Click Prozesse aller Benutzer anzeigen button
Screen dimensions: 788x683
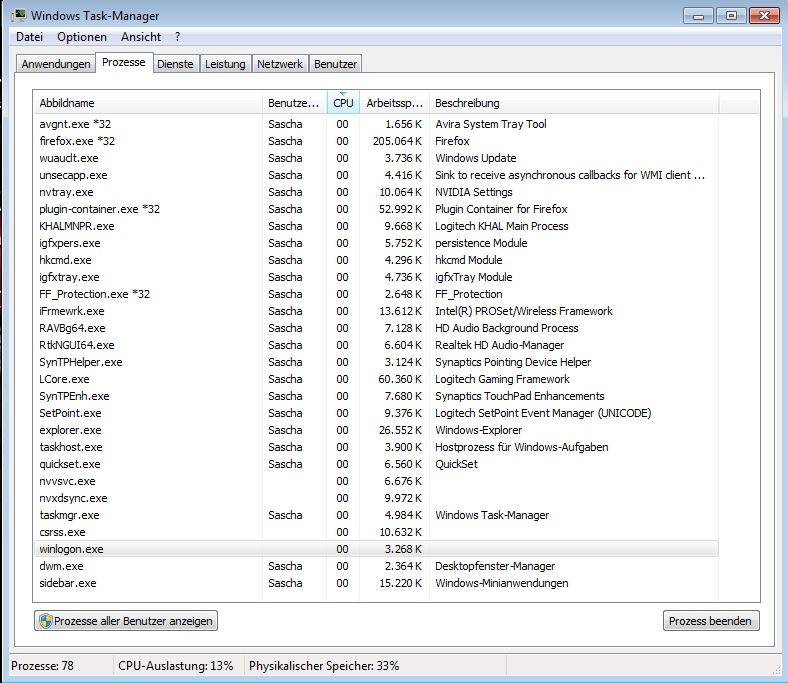click(126, 621)
